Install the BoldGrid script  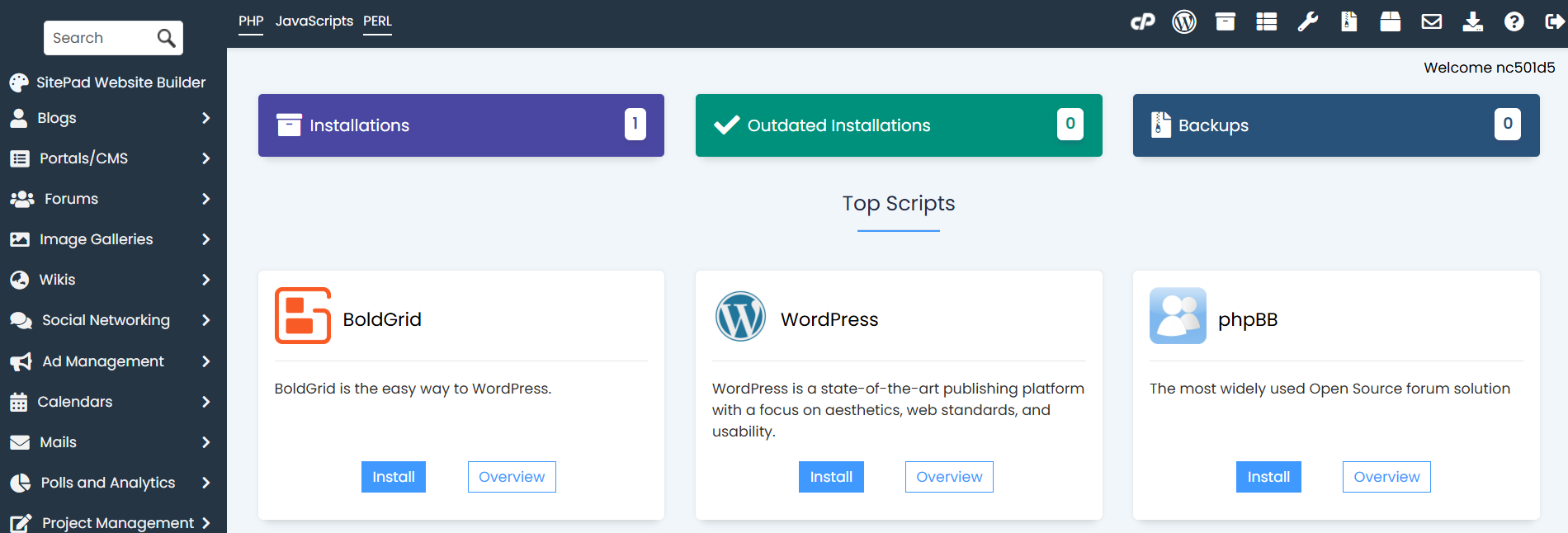(x=394, y=477)
